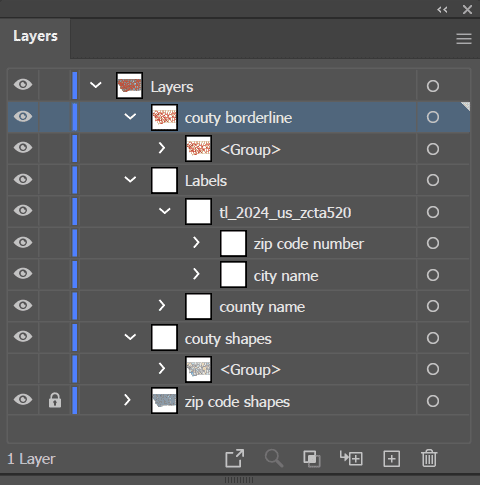480x485 pixels.
Task: Collapse the panel with double-arrow icon
Action: pos(442,10)
